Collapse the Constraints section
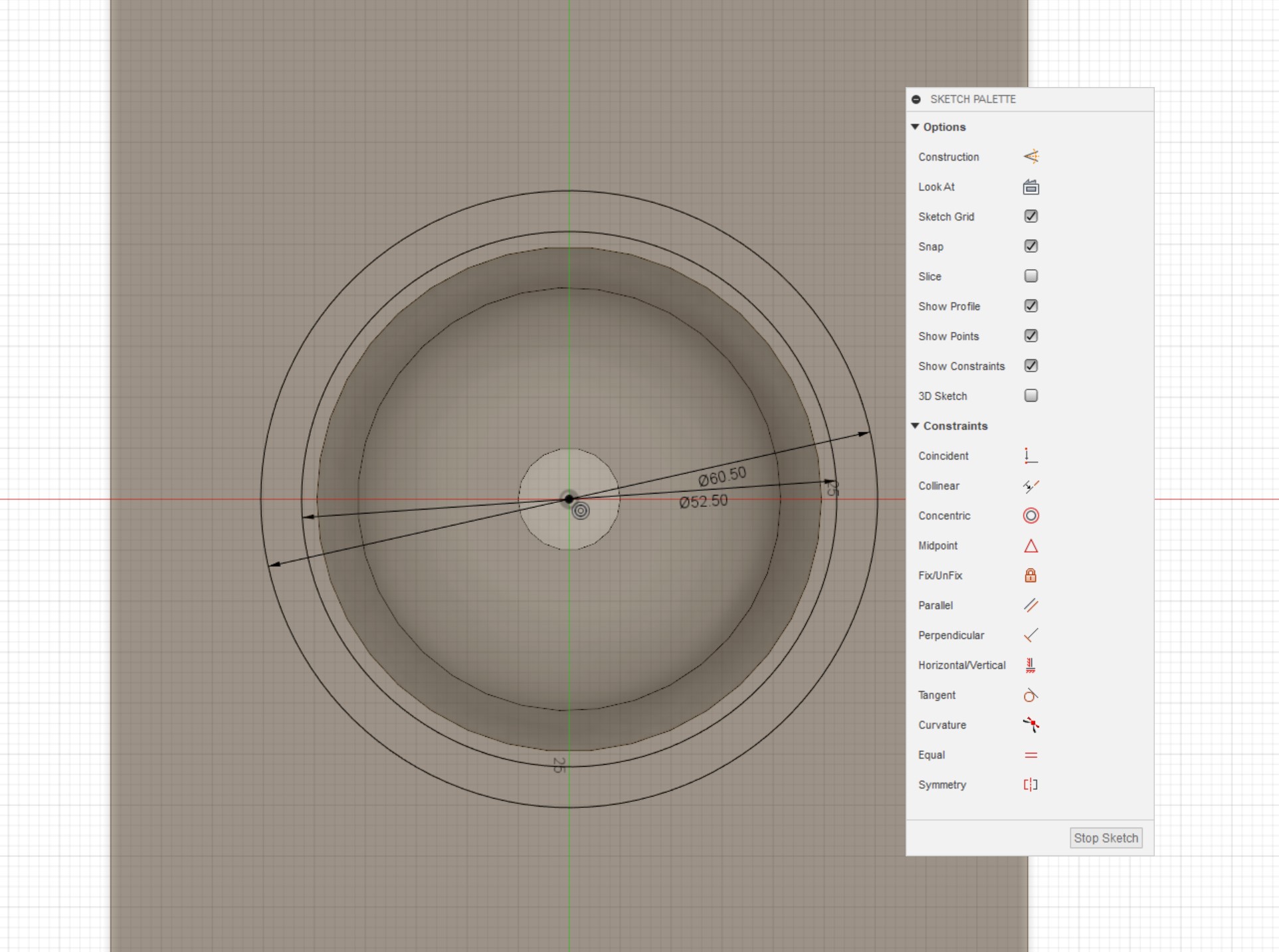The width and height of the screenshot is (1279, 952). click(915, 426)
